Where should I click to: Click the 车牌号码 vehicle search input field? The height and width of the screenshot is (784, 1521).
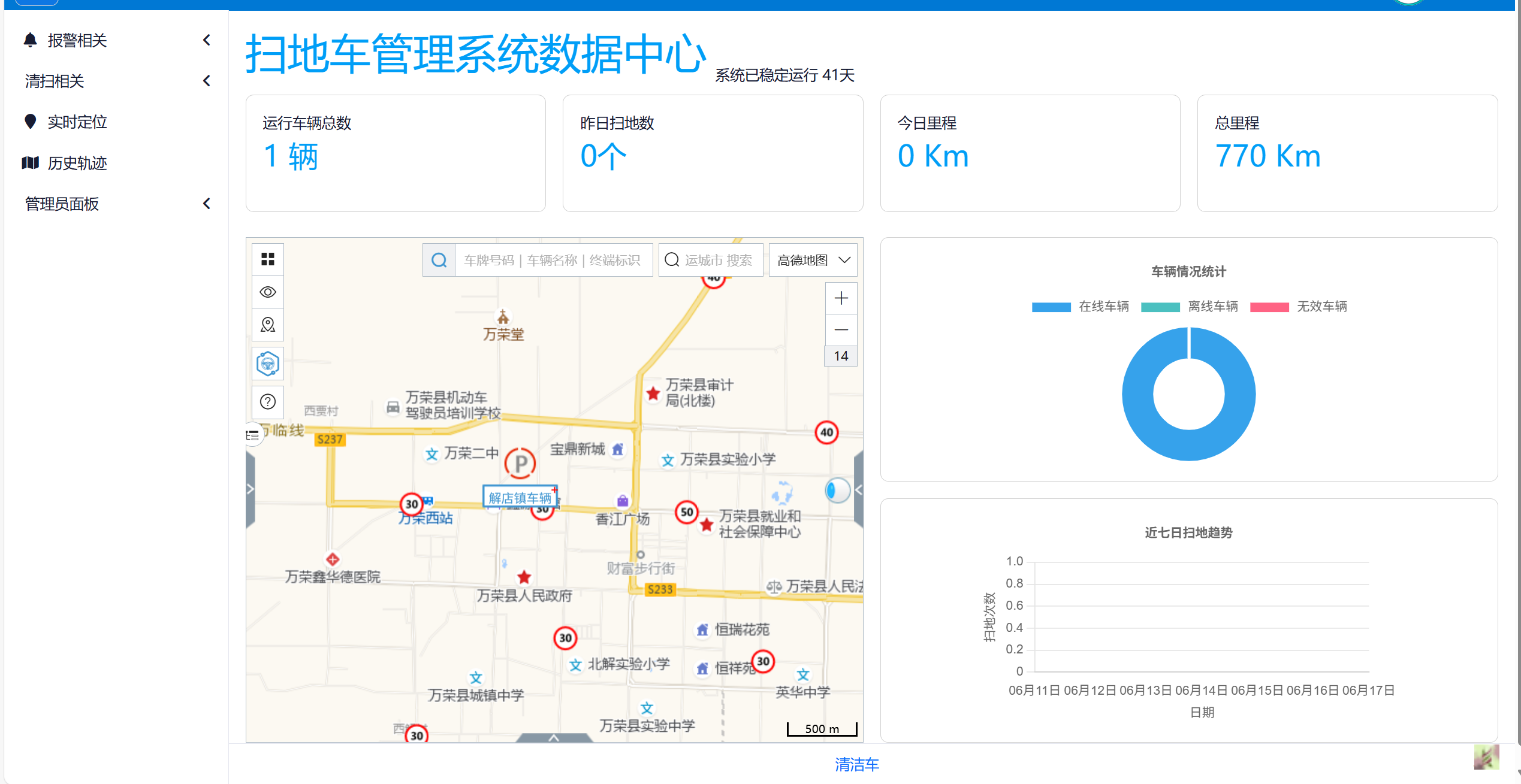[x=553, y=260]
